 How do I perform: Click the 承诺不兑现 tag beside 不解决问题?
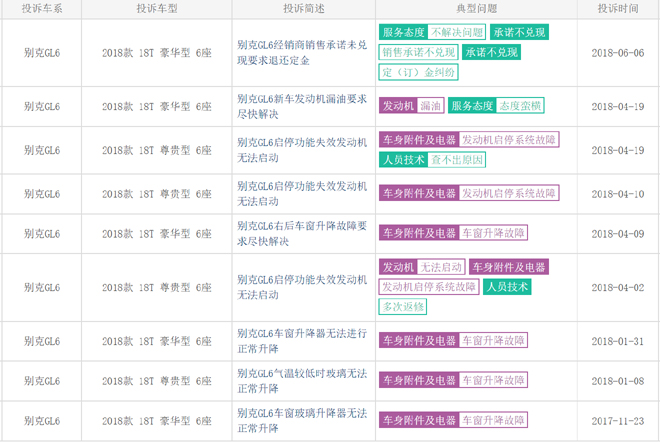click(x=519, y=32)
